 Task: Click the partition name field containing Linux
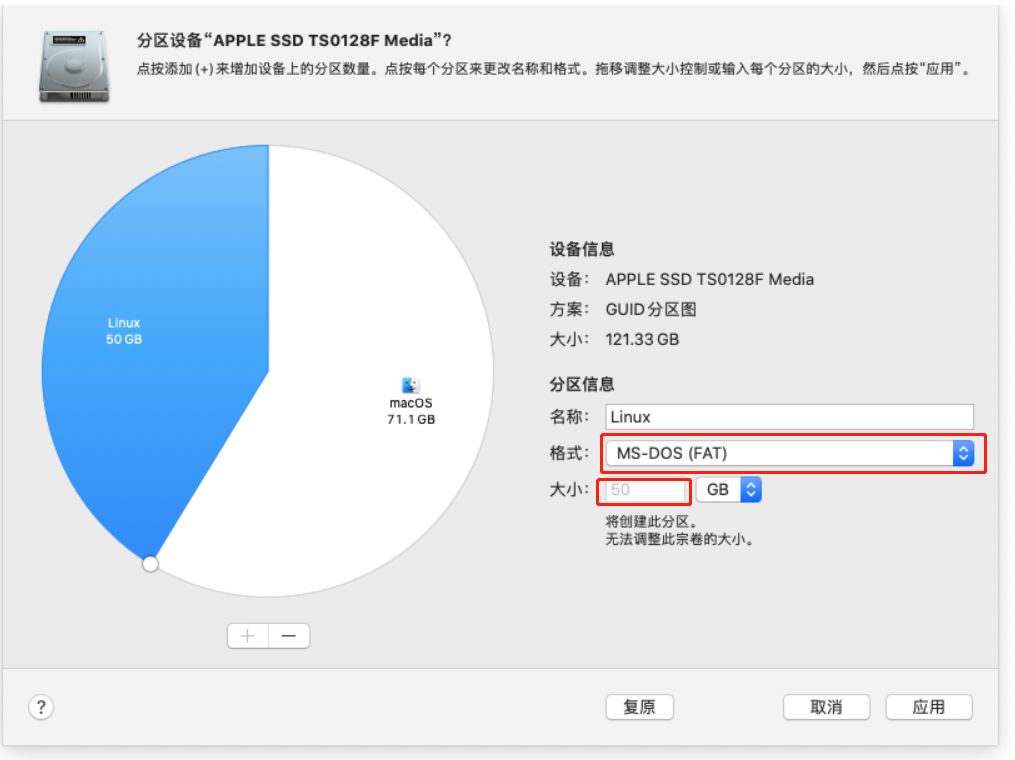[x=790, y=417]
